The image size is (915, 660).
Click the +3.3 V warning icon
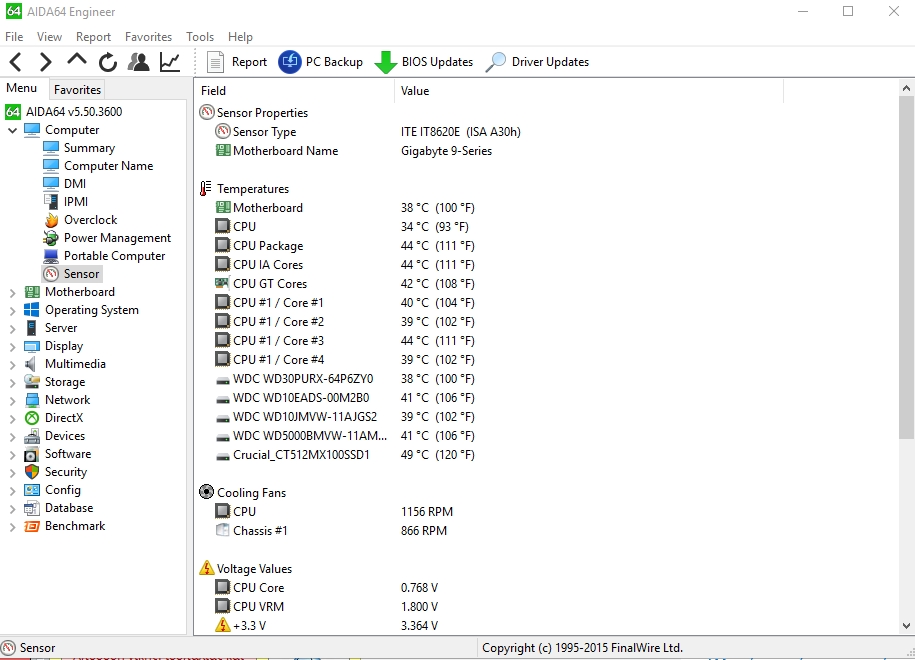[x=222, y=626]
